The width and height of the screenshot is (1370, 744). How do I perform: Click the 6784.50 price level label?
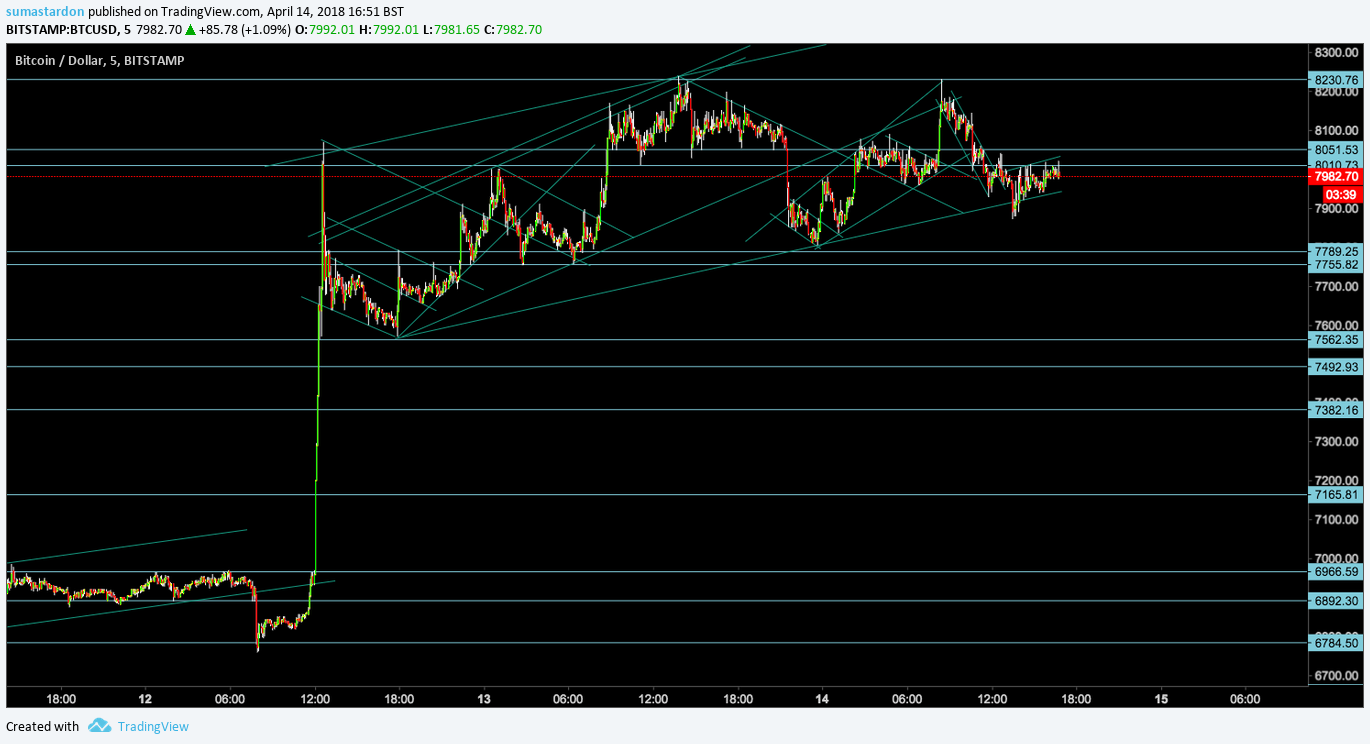(1336, 643)
